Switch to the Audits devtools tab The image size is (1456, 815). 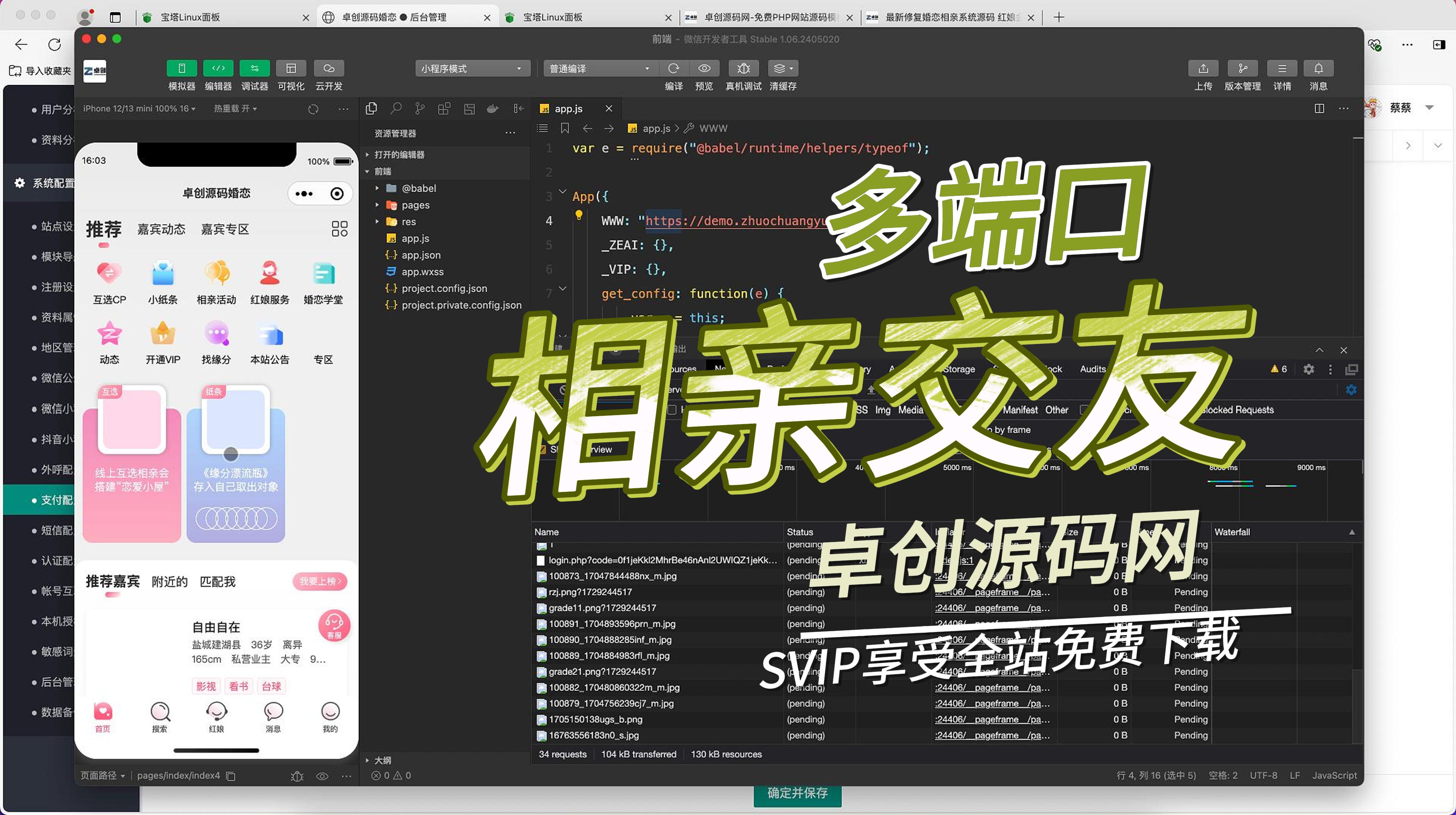click(x=1093, y=369)
